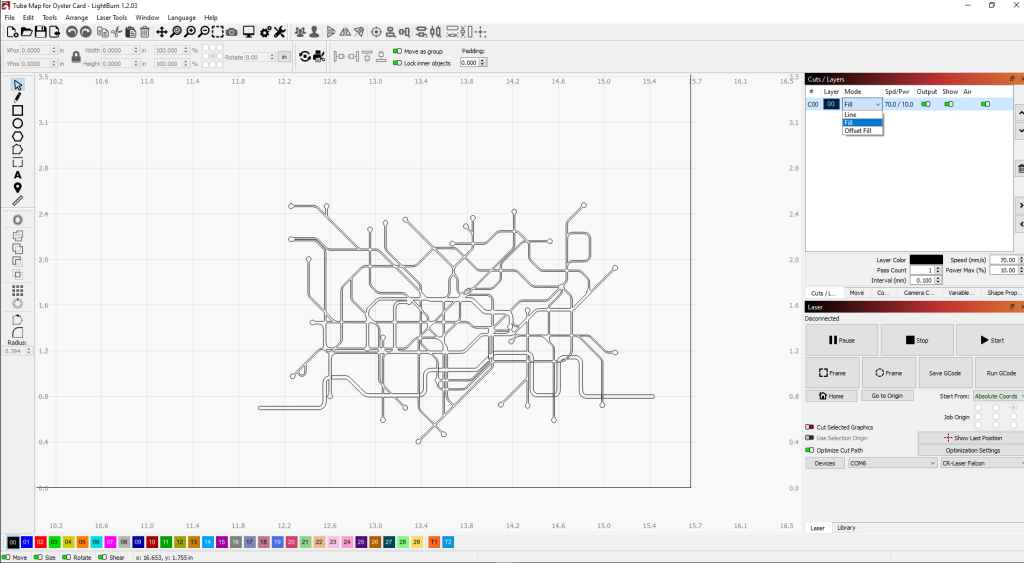Select the Rectangle tool
This screenshot has height=563, width=1024.
coord(18,110)
